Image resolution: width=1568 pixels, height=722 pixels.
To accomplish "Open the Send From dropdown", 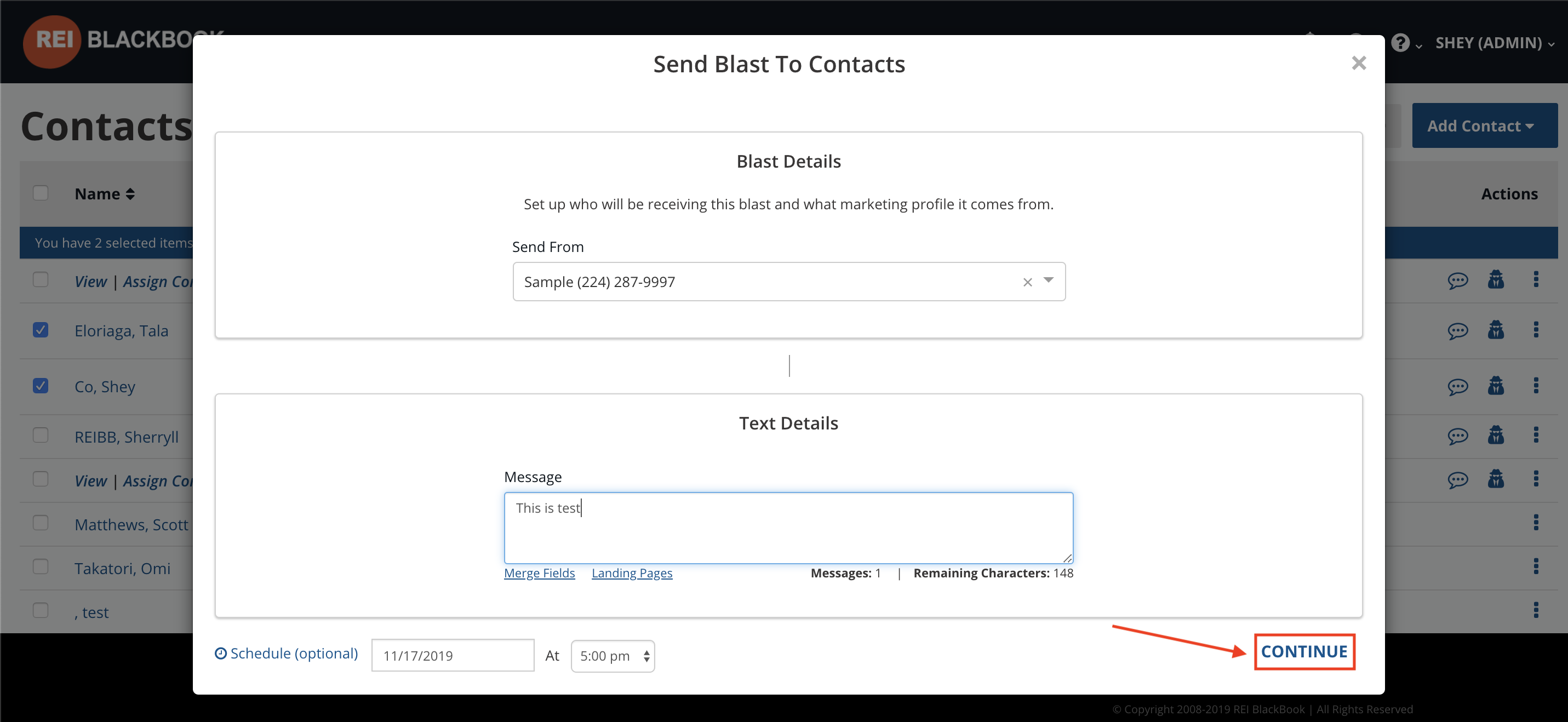I will 1048,280.
